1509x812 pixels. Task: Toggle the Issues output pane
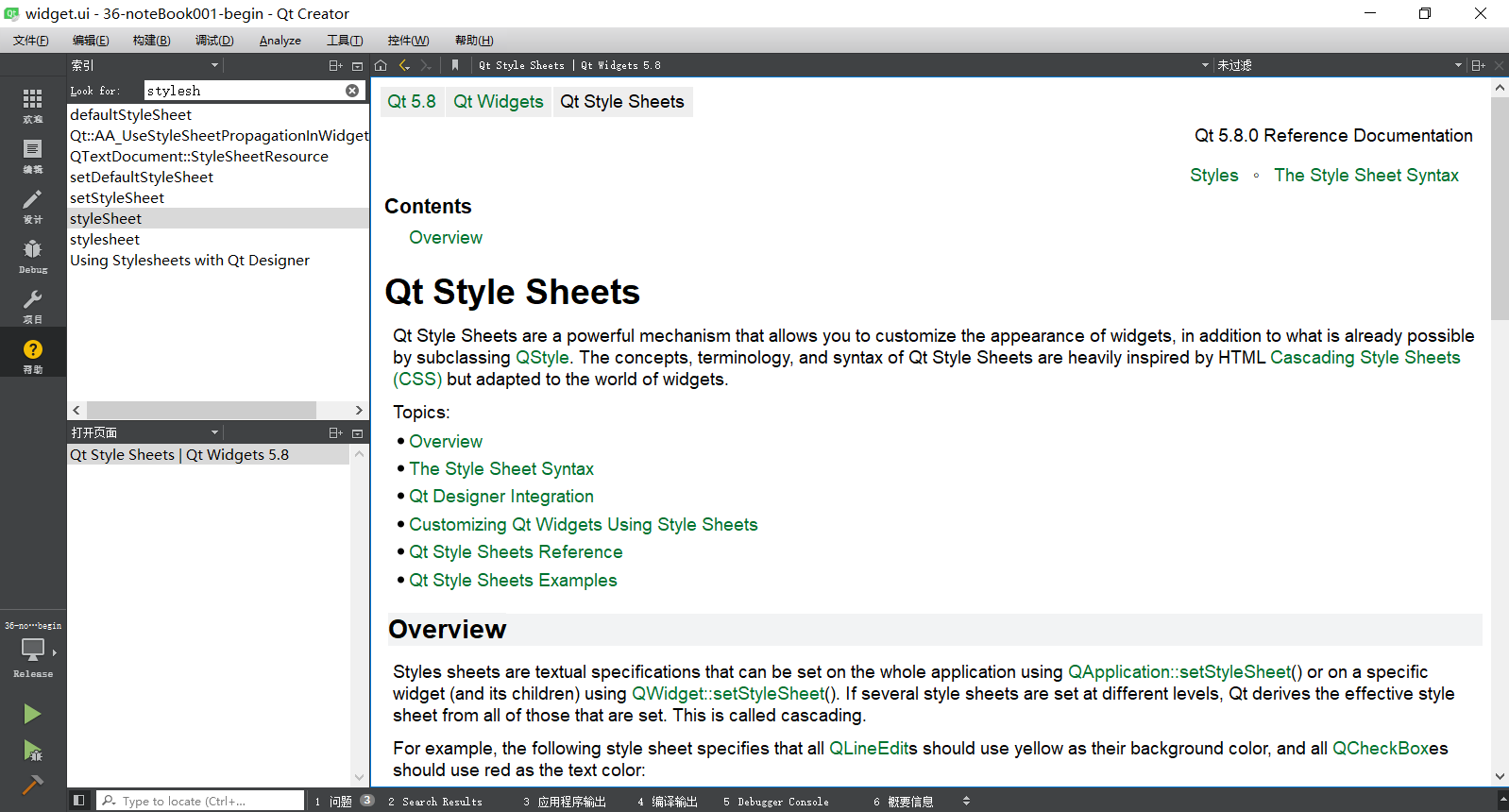pos(343,802)
